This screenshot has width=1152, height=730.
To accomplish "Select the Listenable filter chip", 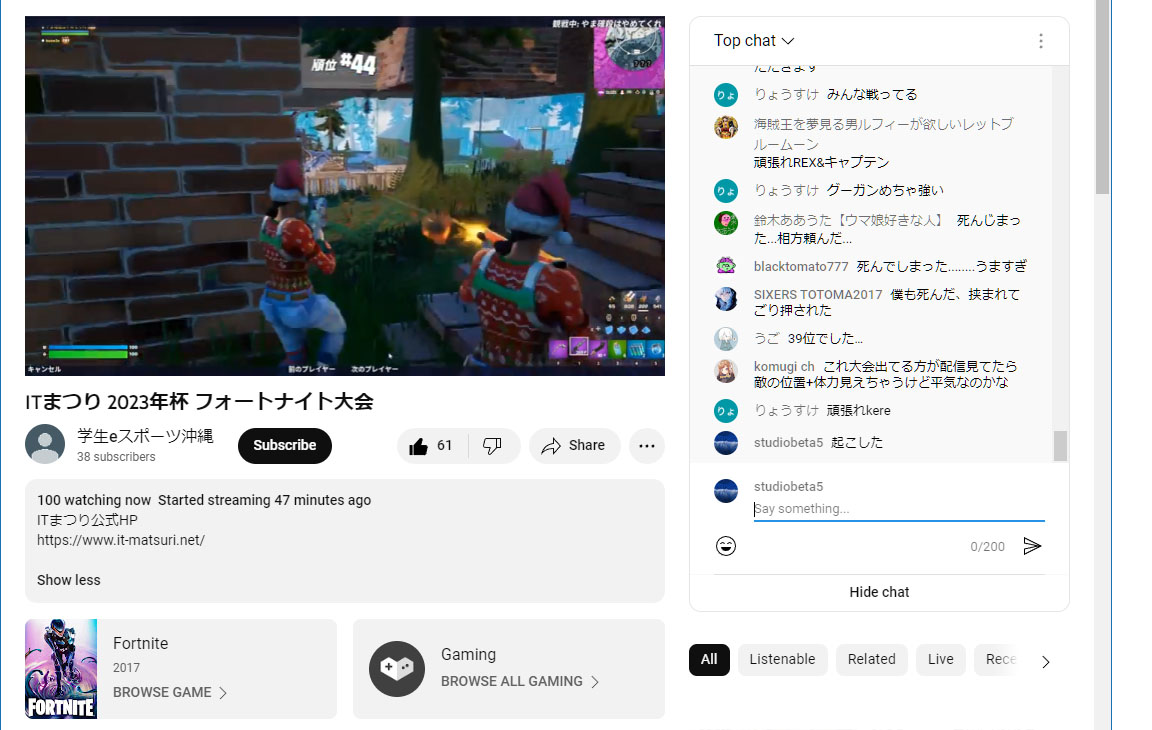I will tap(782, 659).
